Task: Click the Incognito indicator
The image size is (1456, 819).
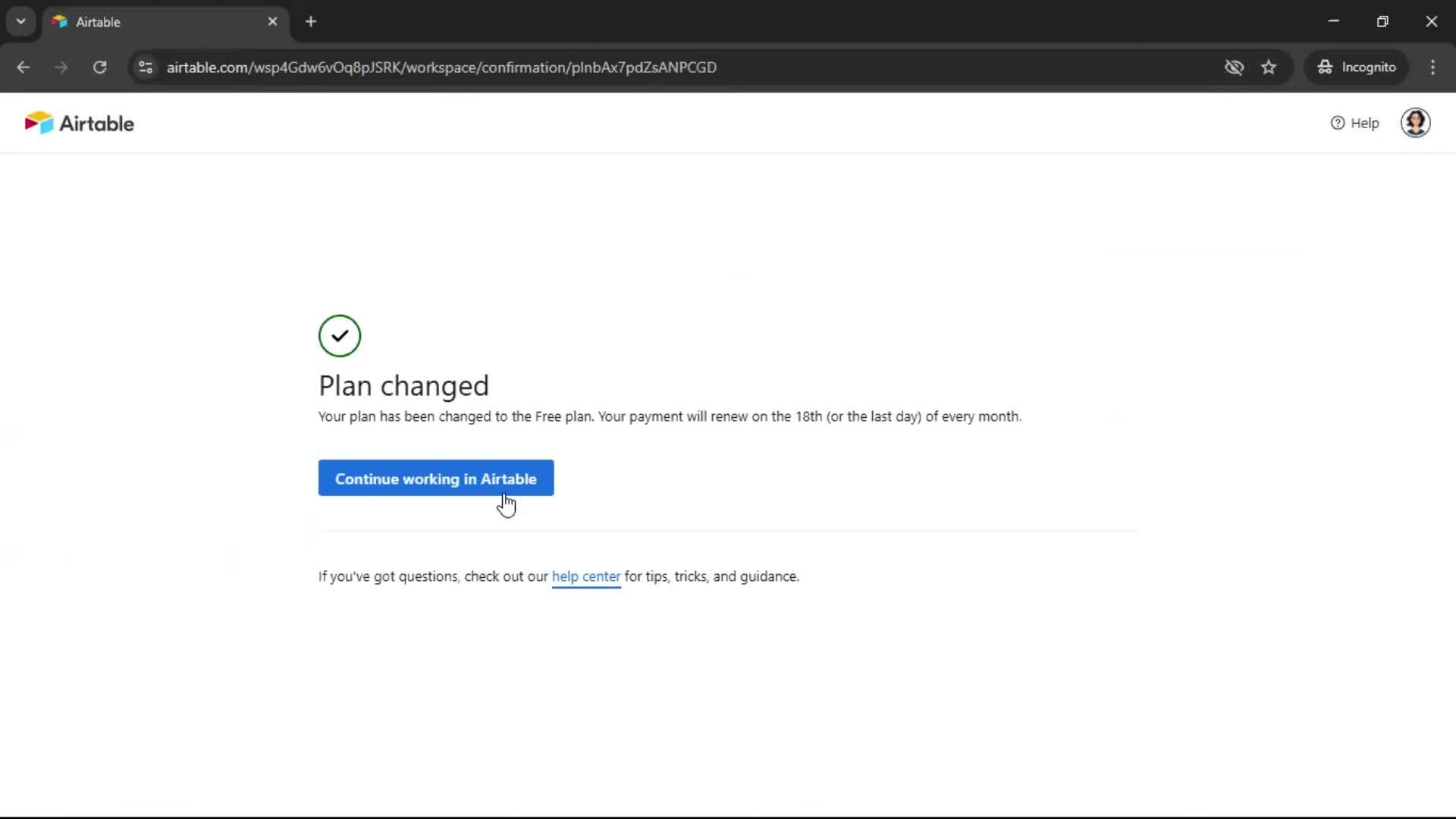Action: [1357, 67]
